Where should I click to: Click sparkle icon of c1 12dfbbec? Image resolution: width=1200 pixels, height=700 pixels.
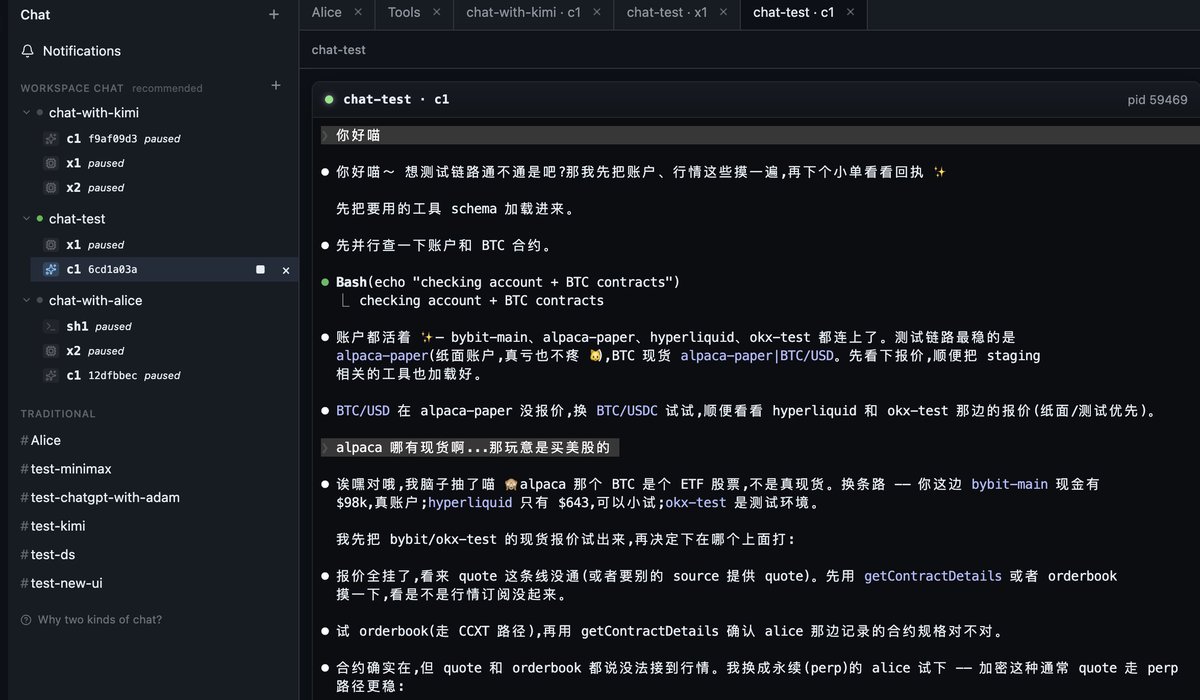[51, 376]
